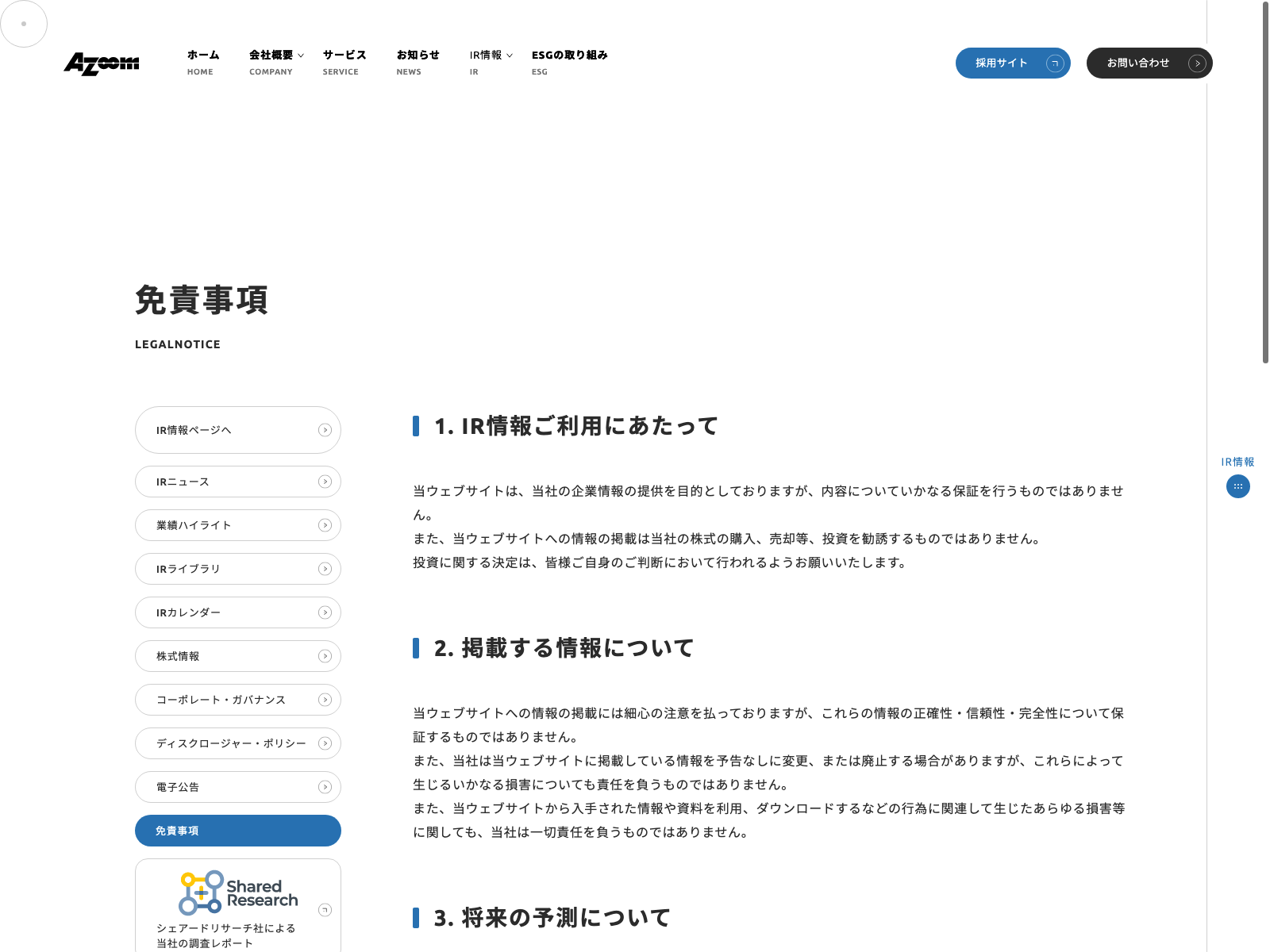
Task: Click the arrow icon beside IRニュース
Action: click(x=325, y=482)
